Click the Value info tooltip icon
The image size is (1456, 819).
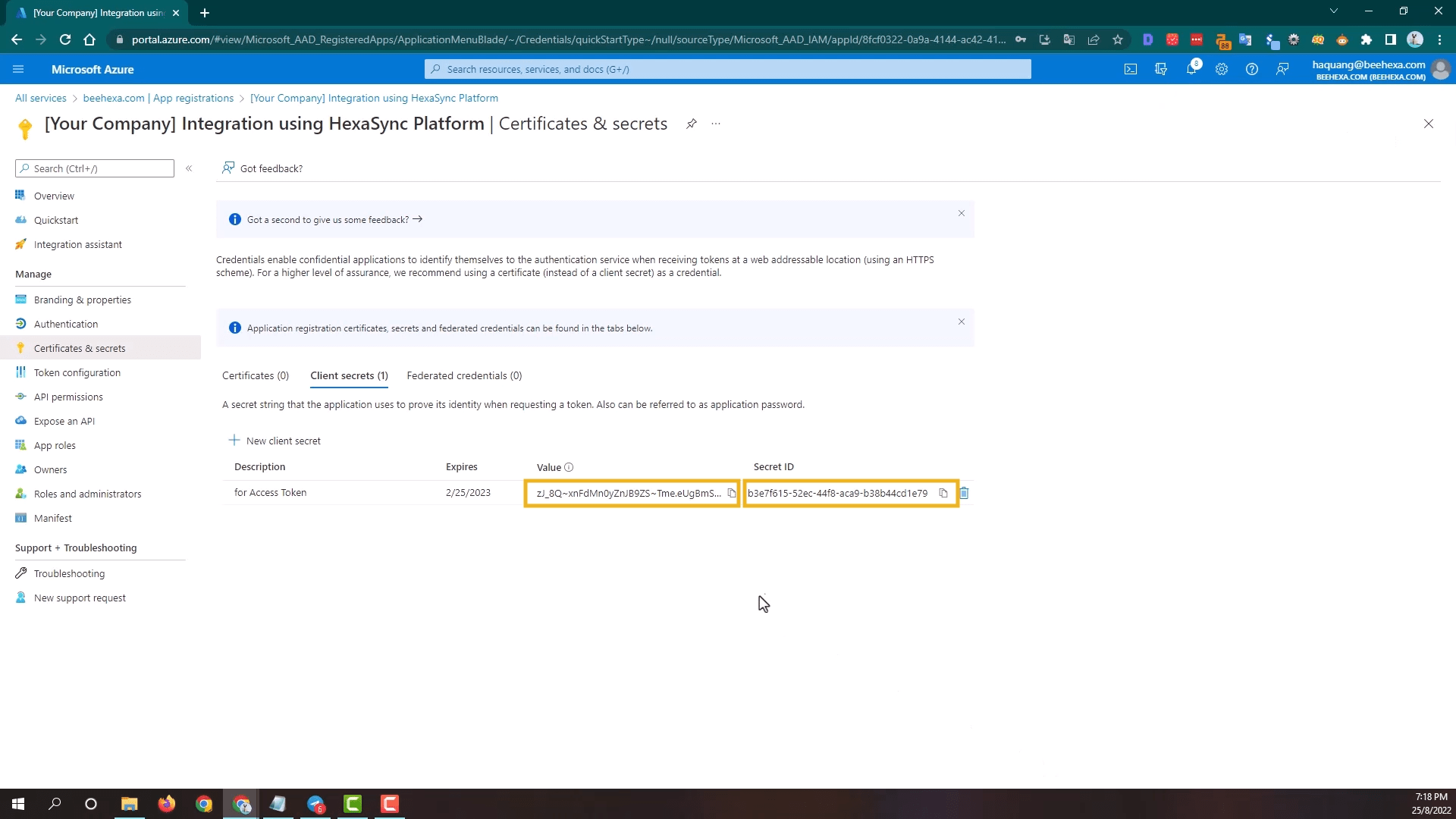tap(569, 467)
